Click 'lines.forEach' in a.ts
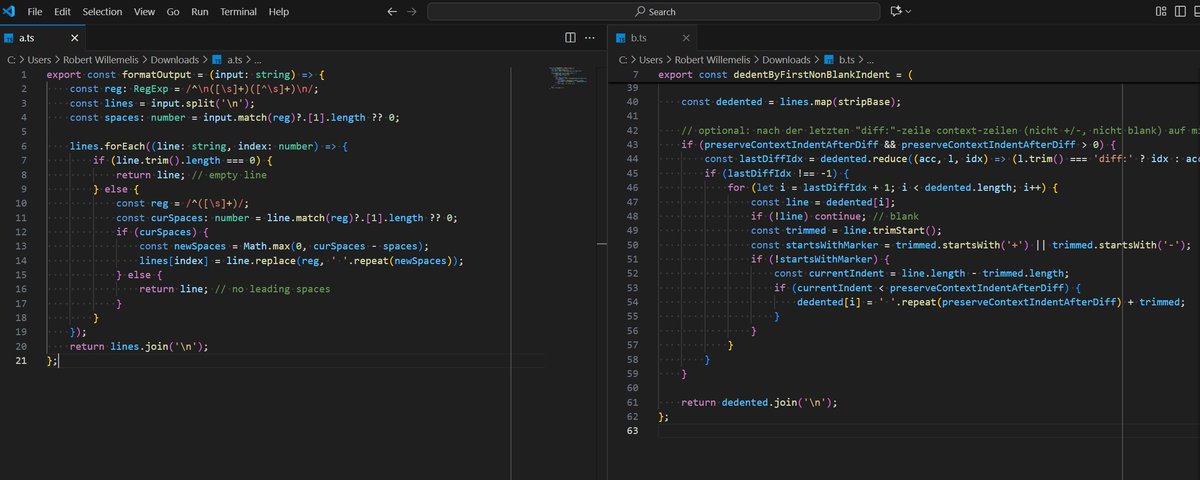The image size is (1200, 480). 107,146
